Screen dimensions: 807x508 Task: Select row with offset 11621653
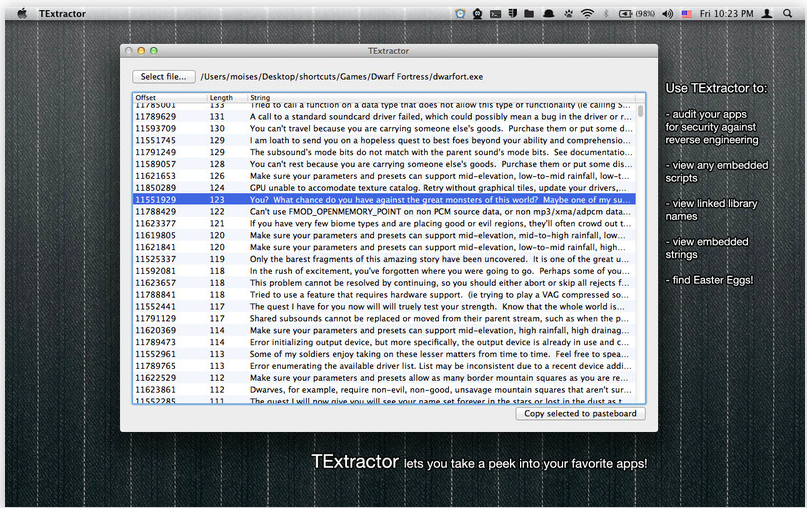[x=384, y=176]
